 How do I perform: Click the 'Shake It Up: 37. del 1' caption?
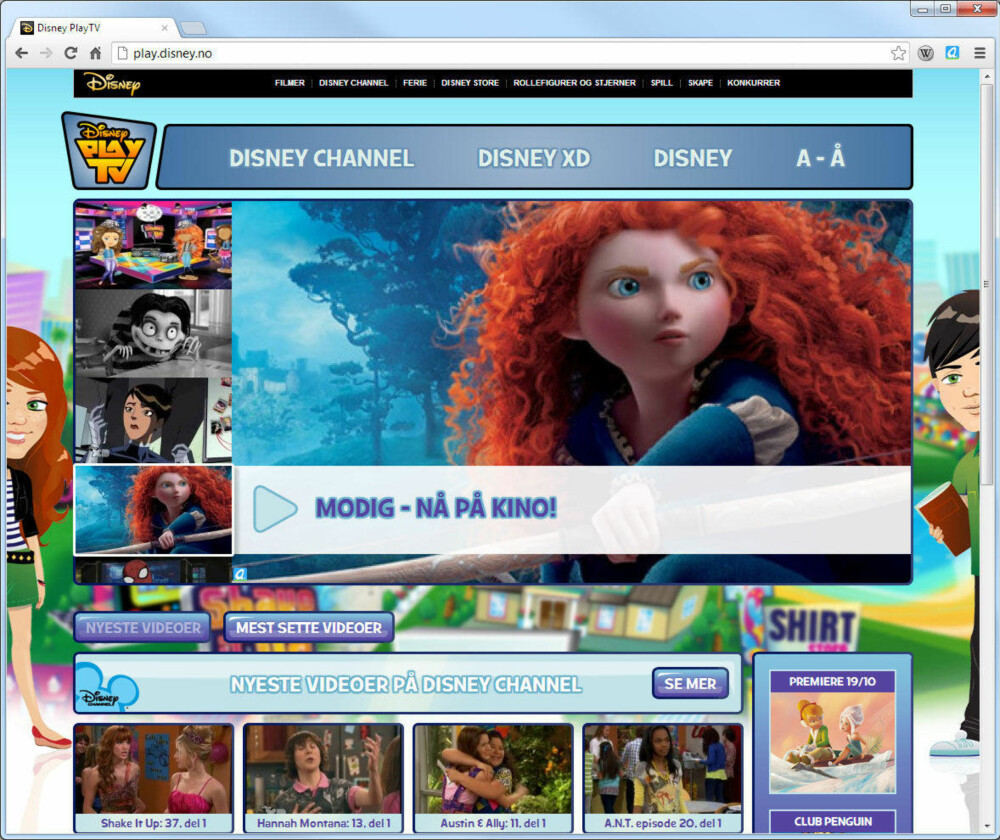pos(154,823)
